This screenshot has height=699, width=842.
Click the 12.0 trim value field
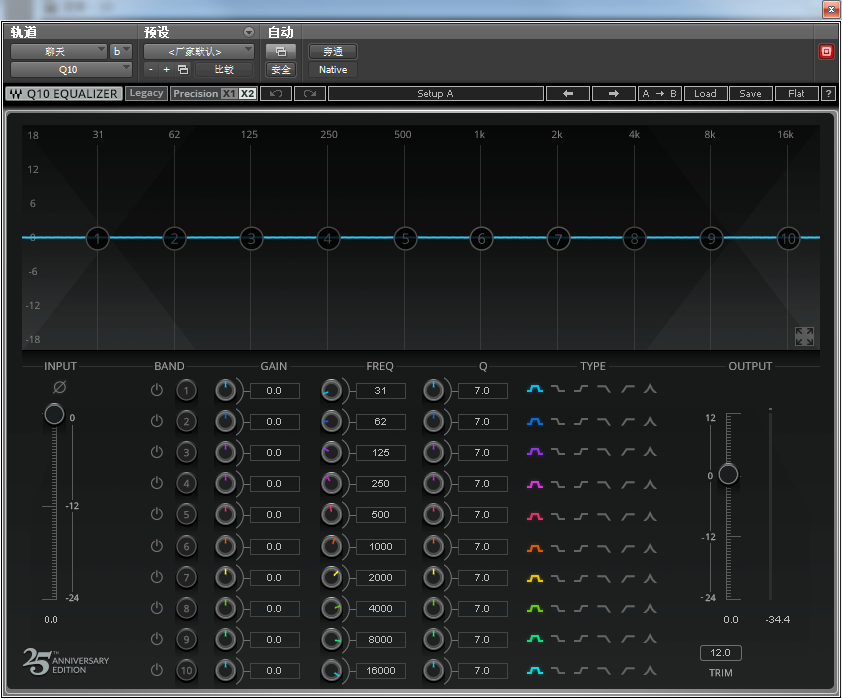click(721, 653)
